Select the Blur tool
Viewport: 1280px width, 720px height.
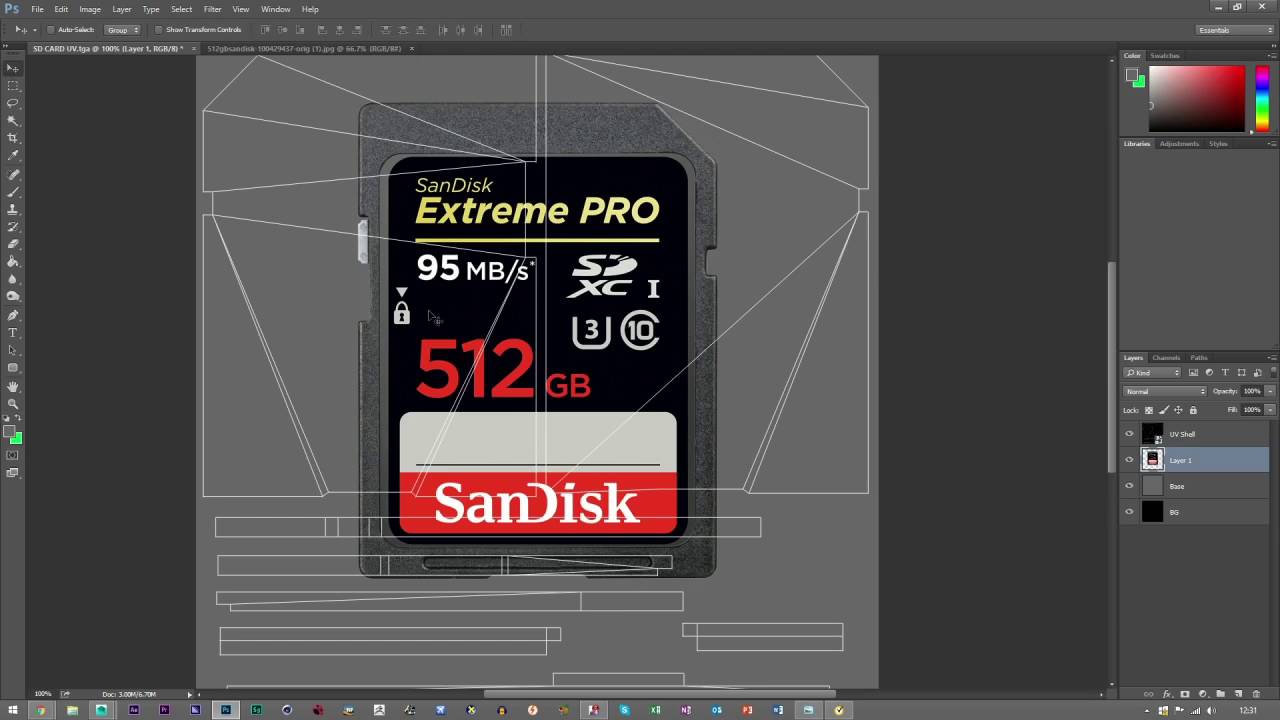[x=13, y=279]
